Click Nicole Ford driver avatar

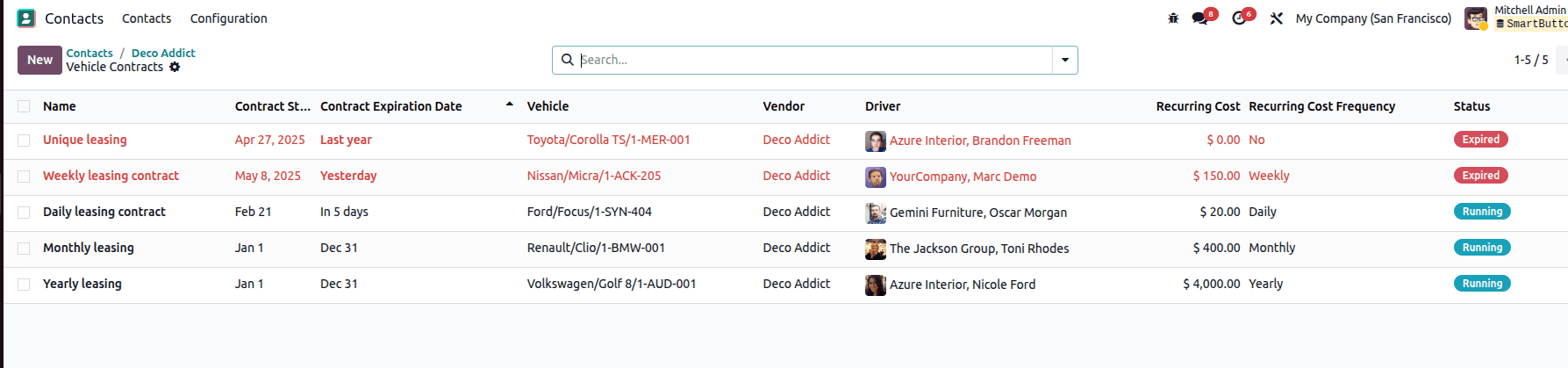(x=876, y=285)
